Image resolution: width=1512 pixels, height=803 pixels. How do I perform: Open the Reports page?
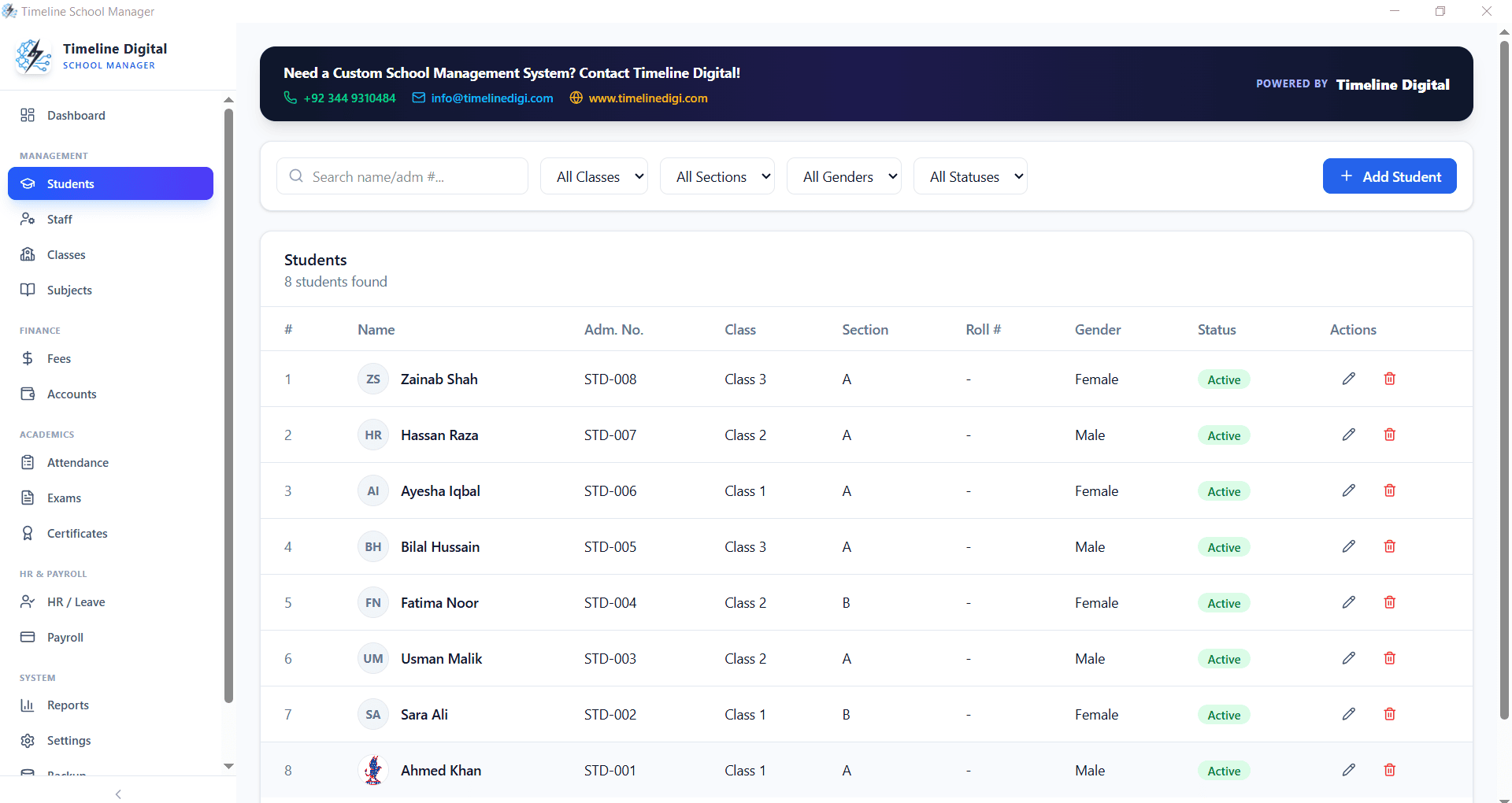(x=69, y=705)
